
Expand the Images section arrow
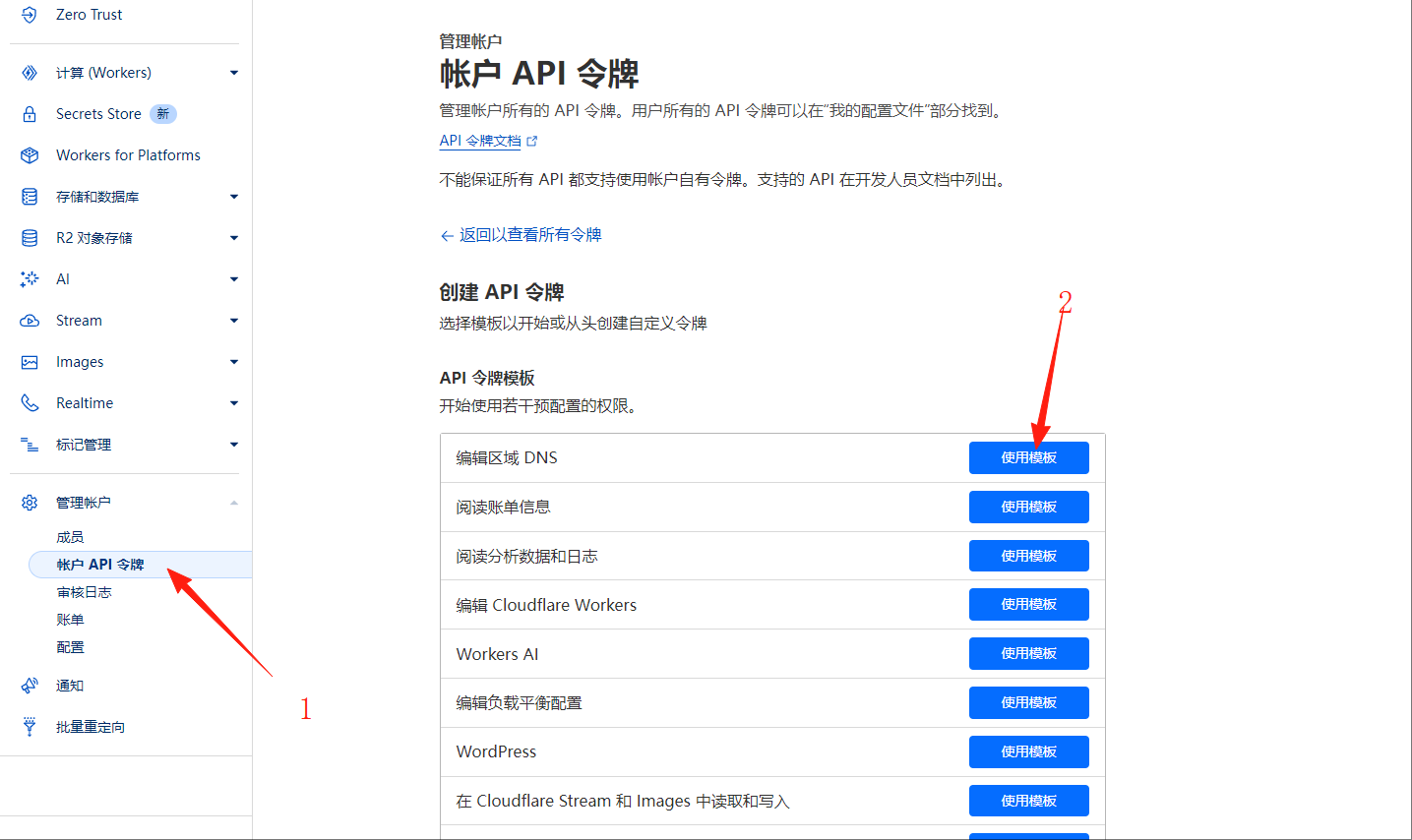234,362
